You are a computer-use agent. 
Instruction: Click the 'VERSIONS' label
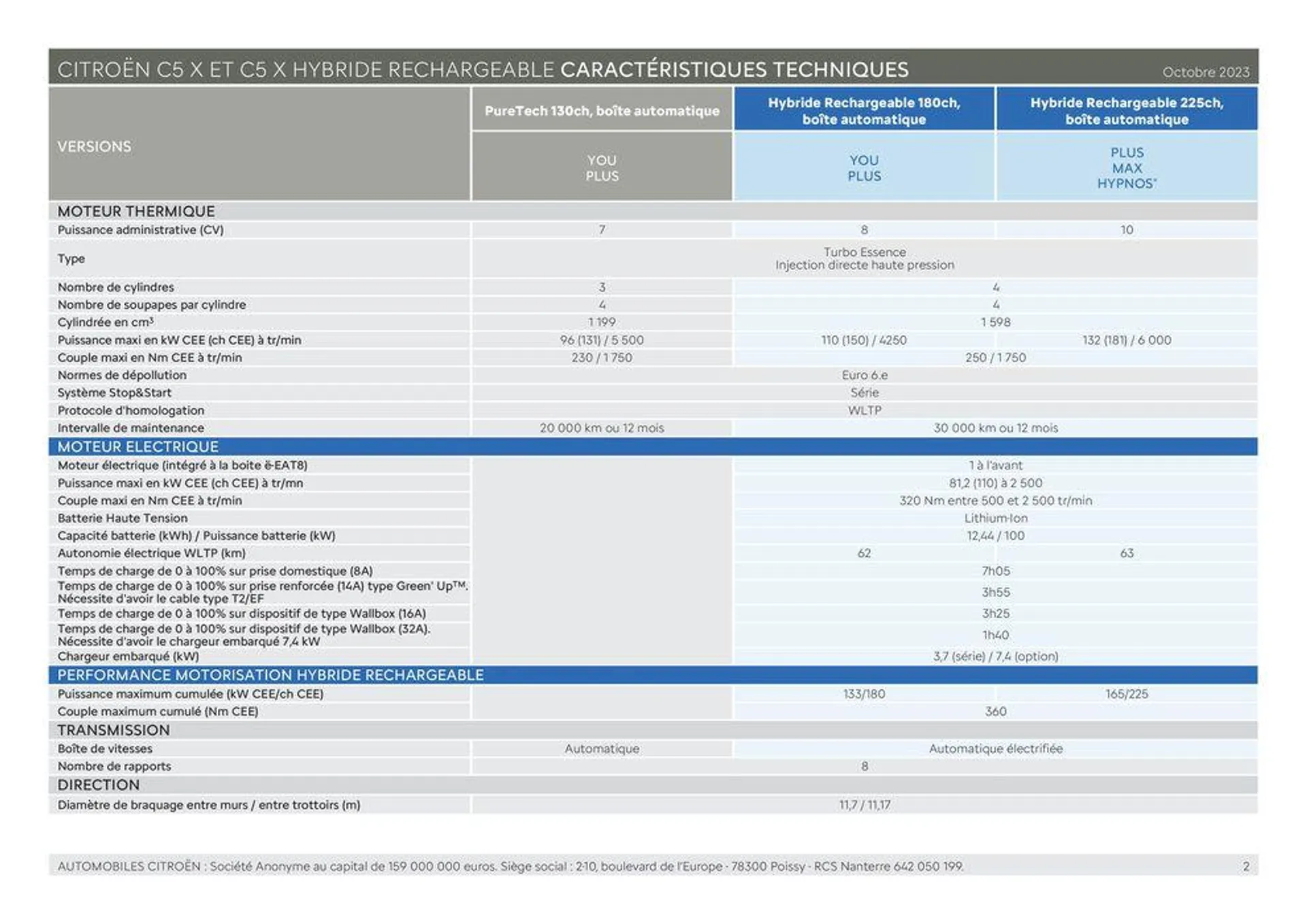[94, 146]
